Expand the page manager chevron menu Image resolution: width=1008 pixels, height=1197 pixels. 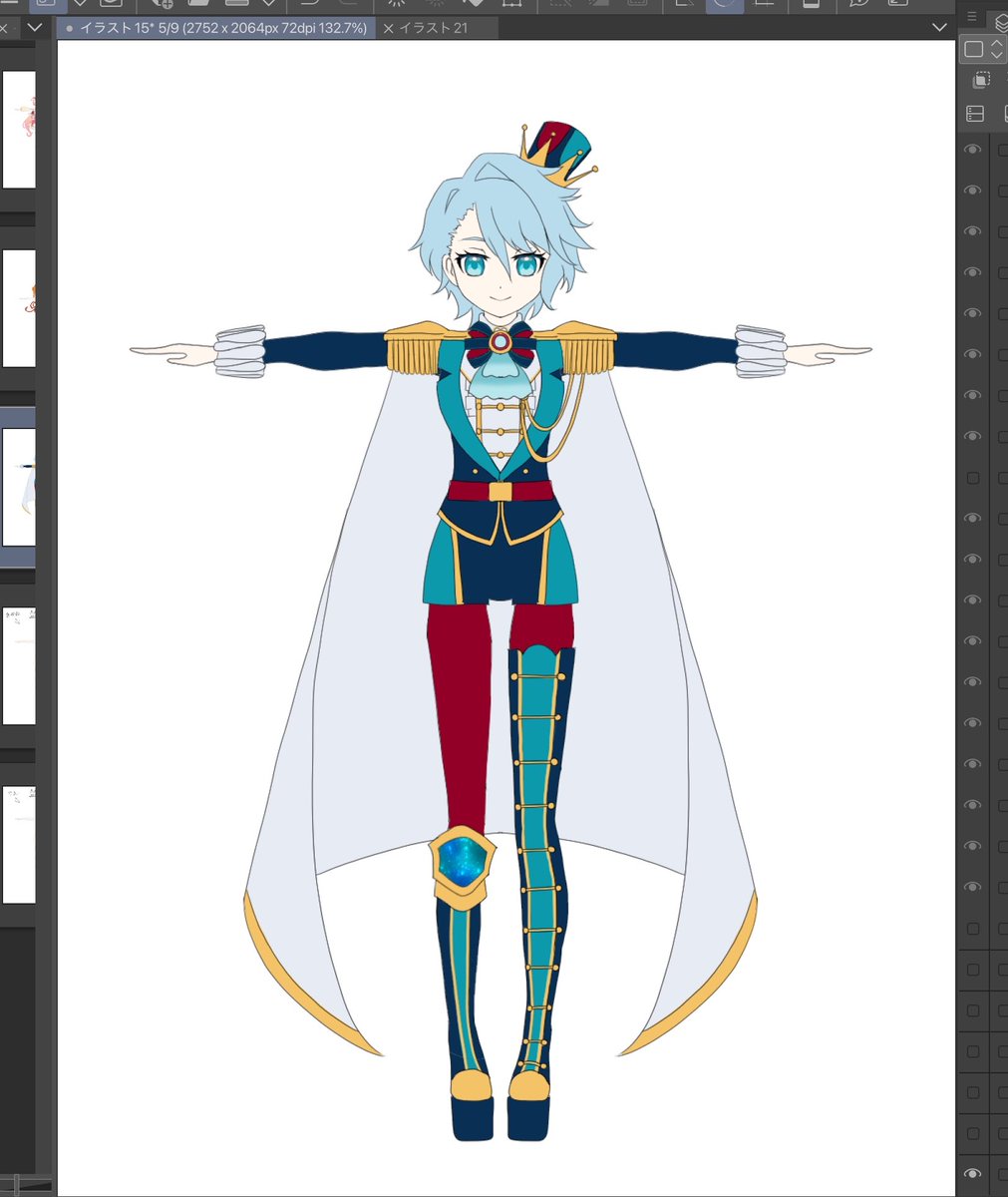[35, 27]
